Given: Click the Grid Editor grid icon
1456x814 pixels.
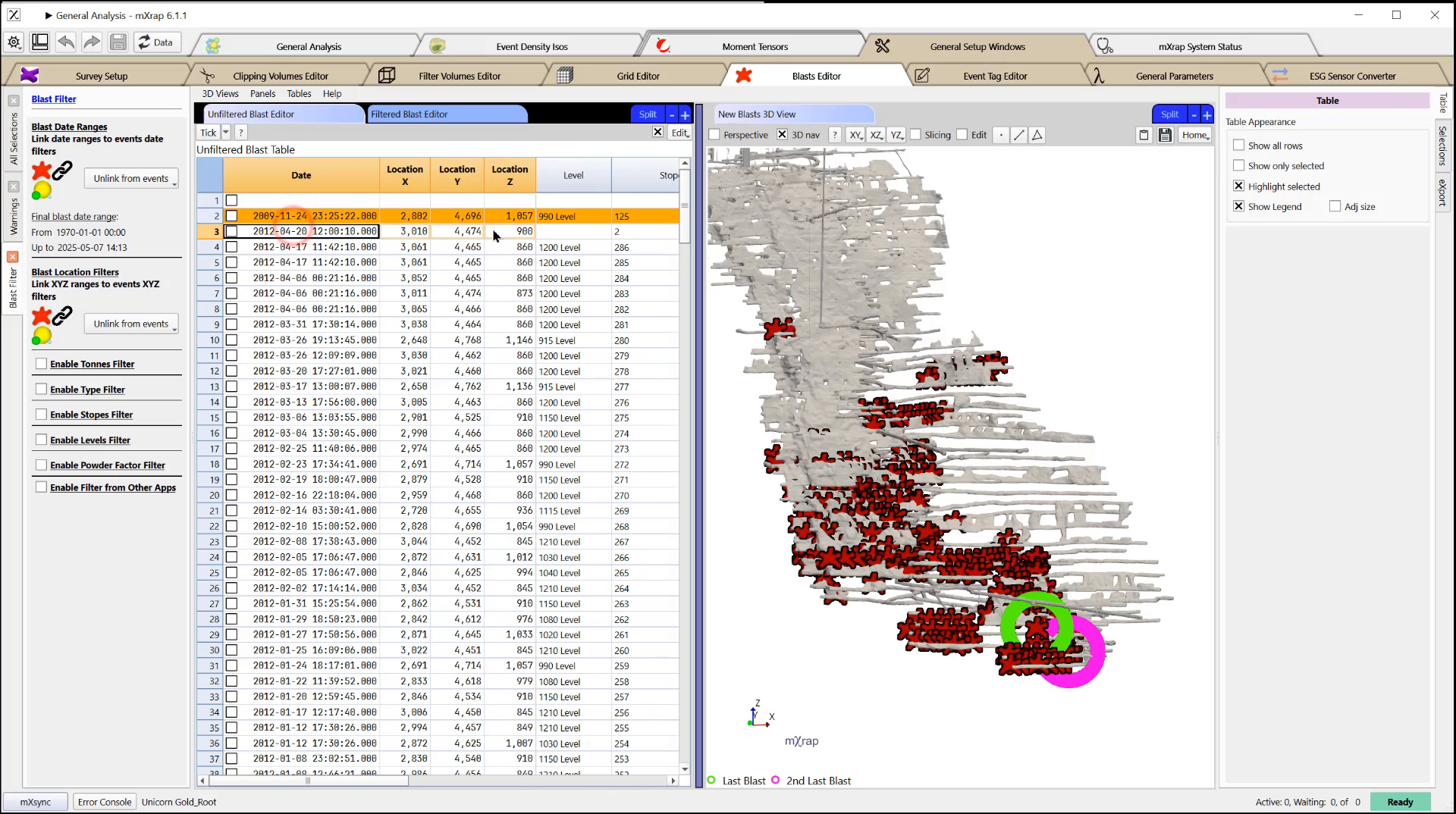Looking at the screenshot, I should coord(564,75).
